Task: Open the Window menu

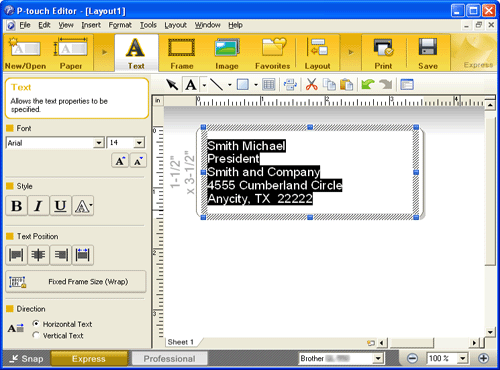Action: (207, 25)
